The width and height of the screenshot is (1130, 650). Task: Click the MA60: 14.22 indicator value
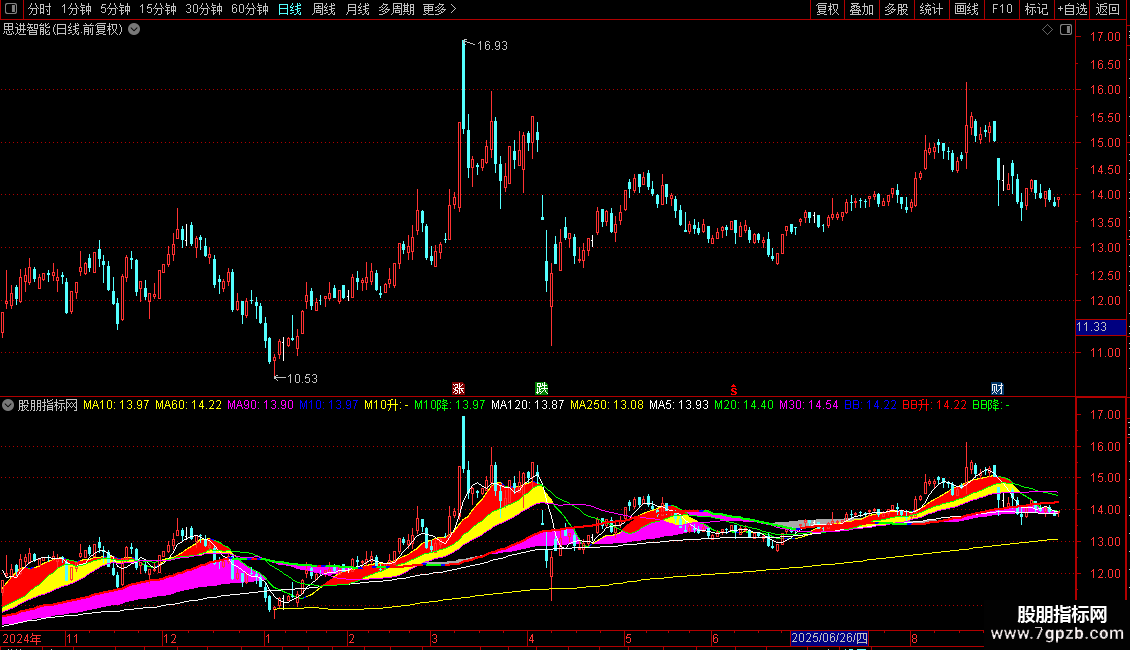(x=188, y=405)
